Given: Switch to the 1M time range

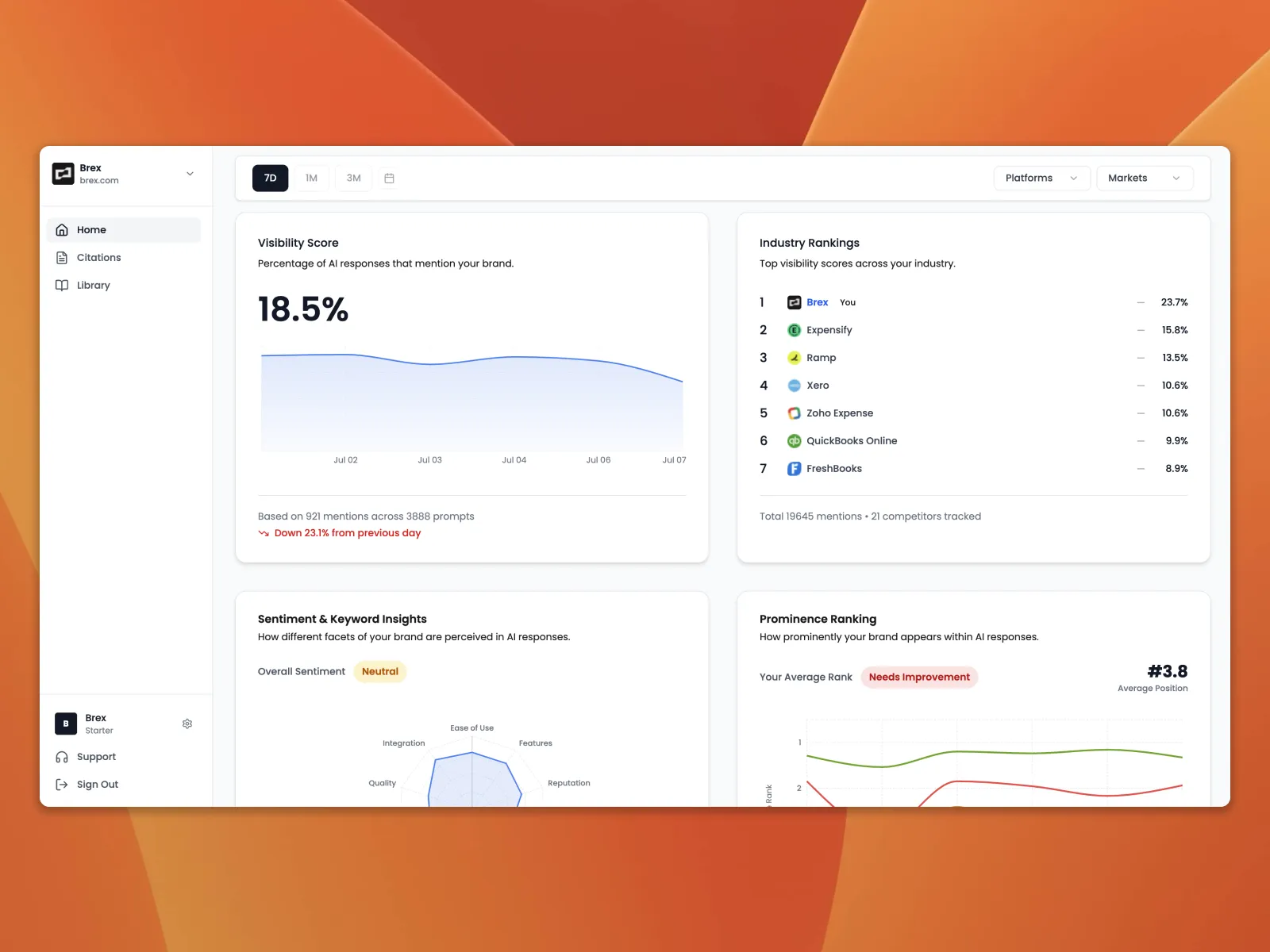Looking at the screenshot, I should [x=311, y=178].
